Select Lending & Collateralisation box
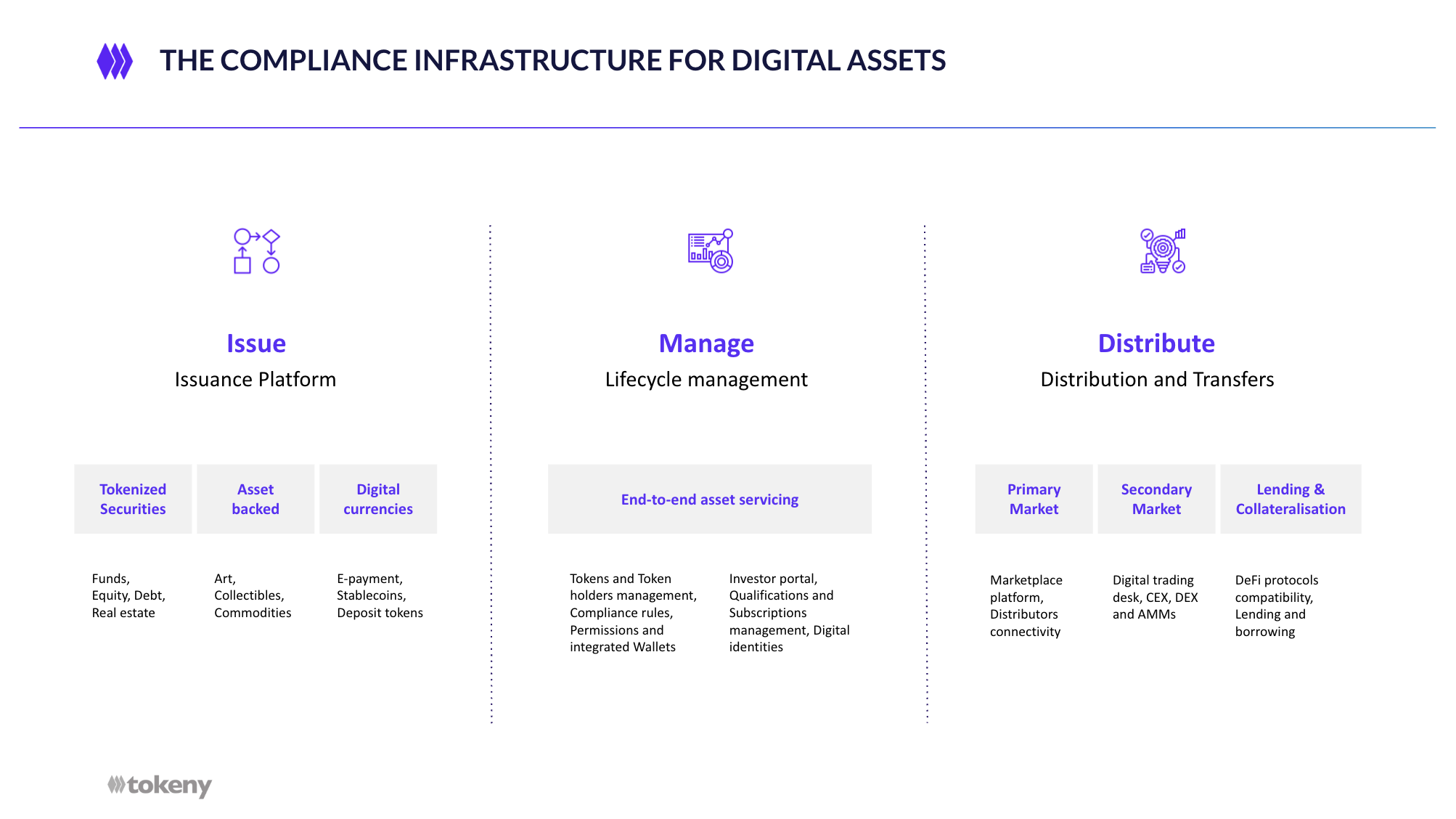The image size is (1456, 819). 1291,500
